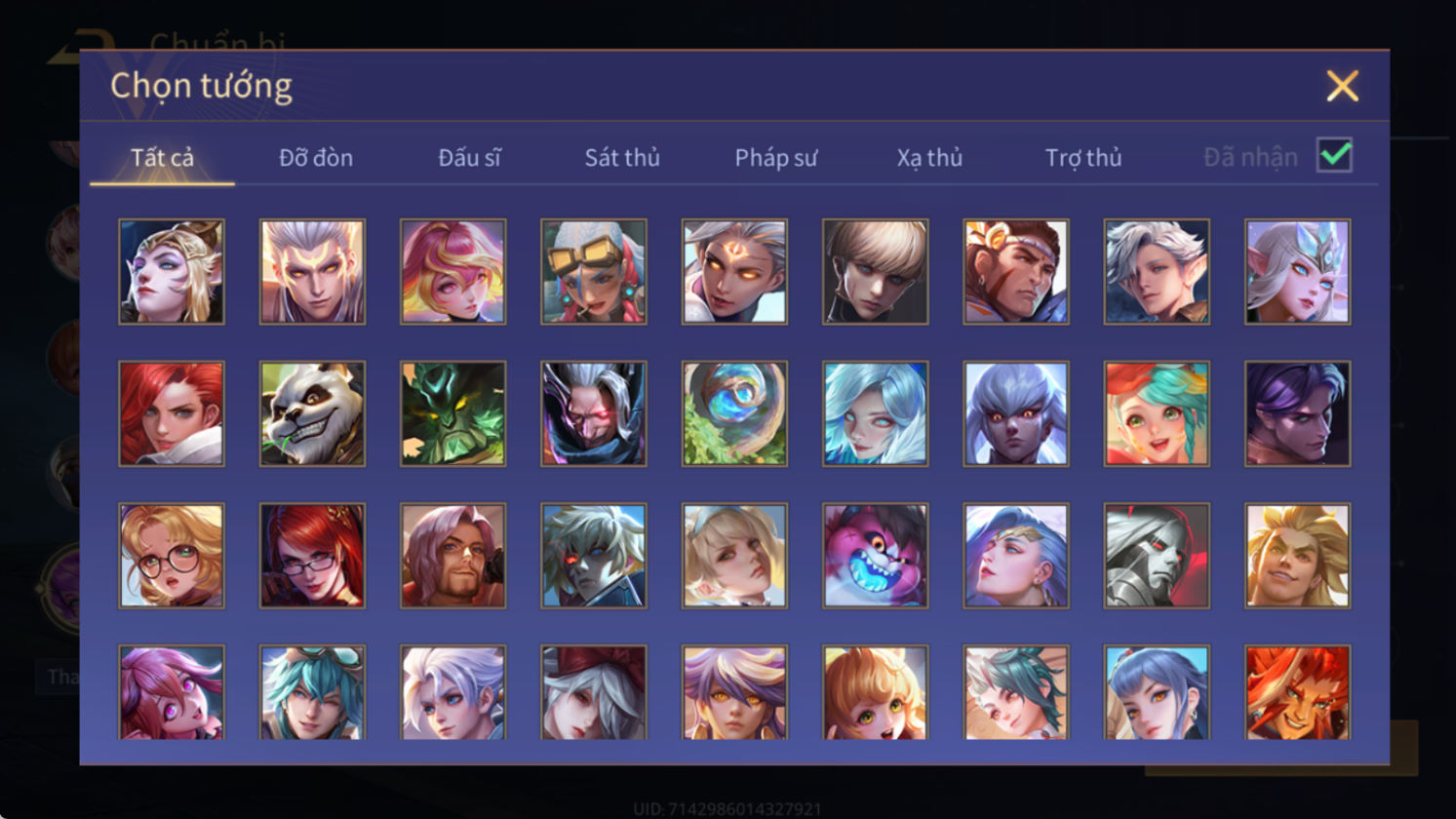The width and height of the screenshot is (1456, 819).
Task: Show the Pháp sư heroes tab
Action: tap(775, 157)
